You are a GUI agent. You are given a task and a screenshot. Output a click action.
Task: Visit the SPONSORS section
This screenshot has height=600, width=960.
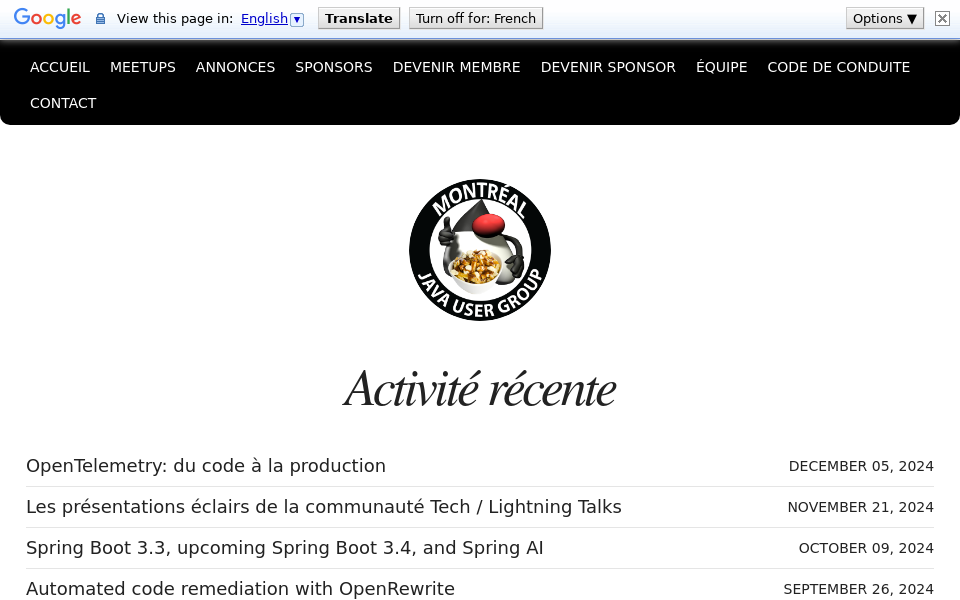coord(333,67)
